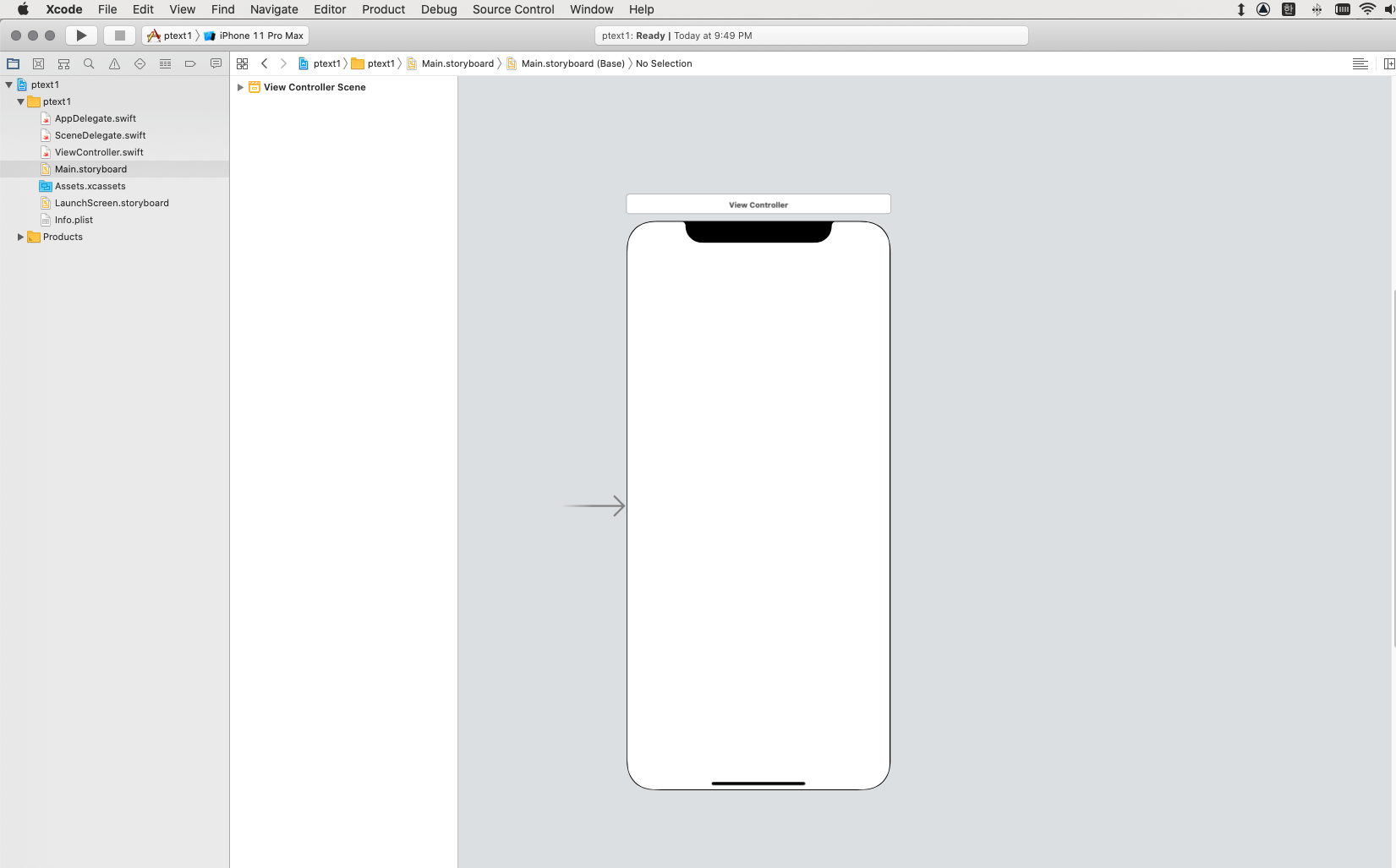This screenshot has height=868, width=1396.
Task: Open the Debug navigator
Action: (165, 63)
